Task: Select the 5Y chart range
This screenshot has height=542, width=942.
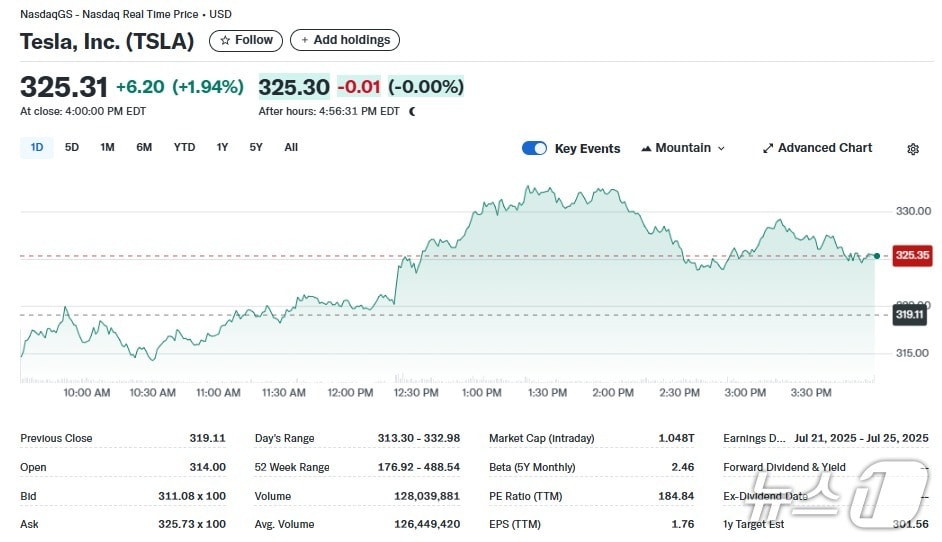Action: [x=256, y=147]
